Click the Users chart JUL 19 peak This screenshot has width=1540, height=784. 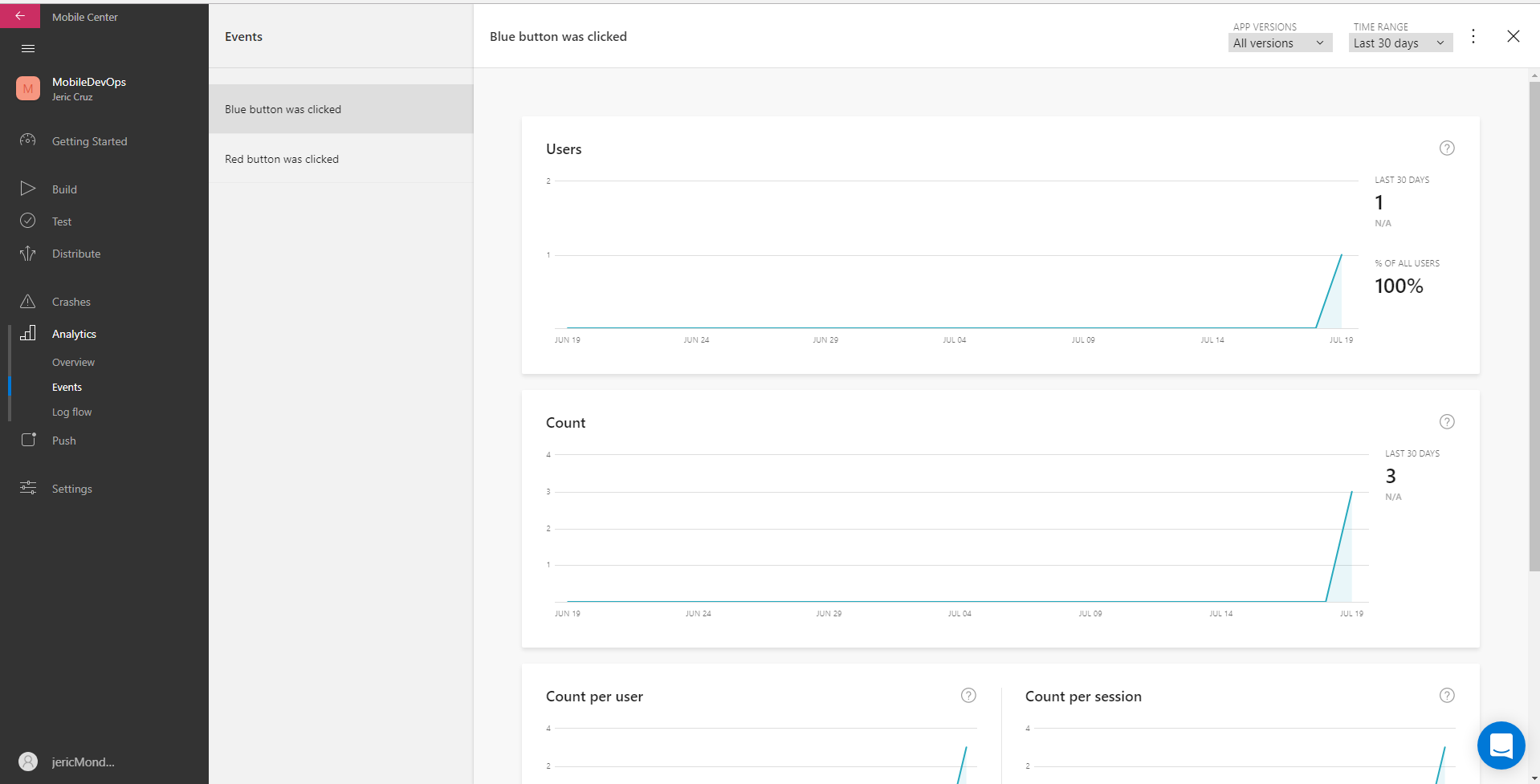[1341, 255]
